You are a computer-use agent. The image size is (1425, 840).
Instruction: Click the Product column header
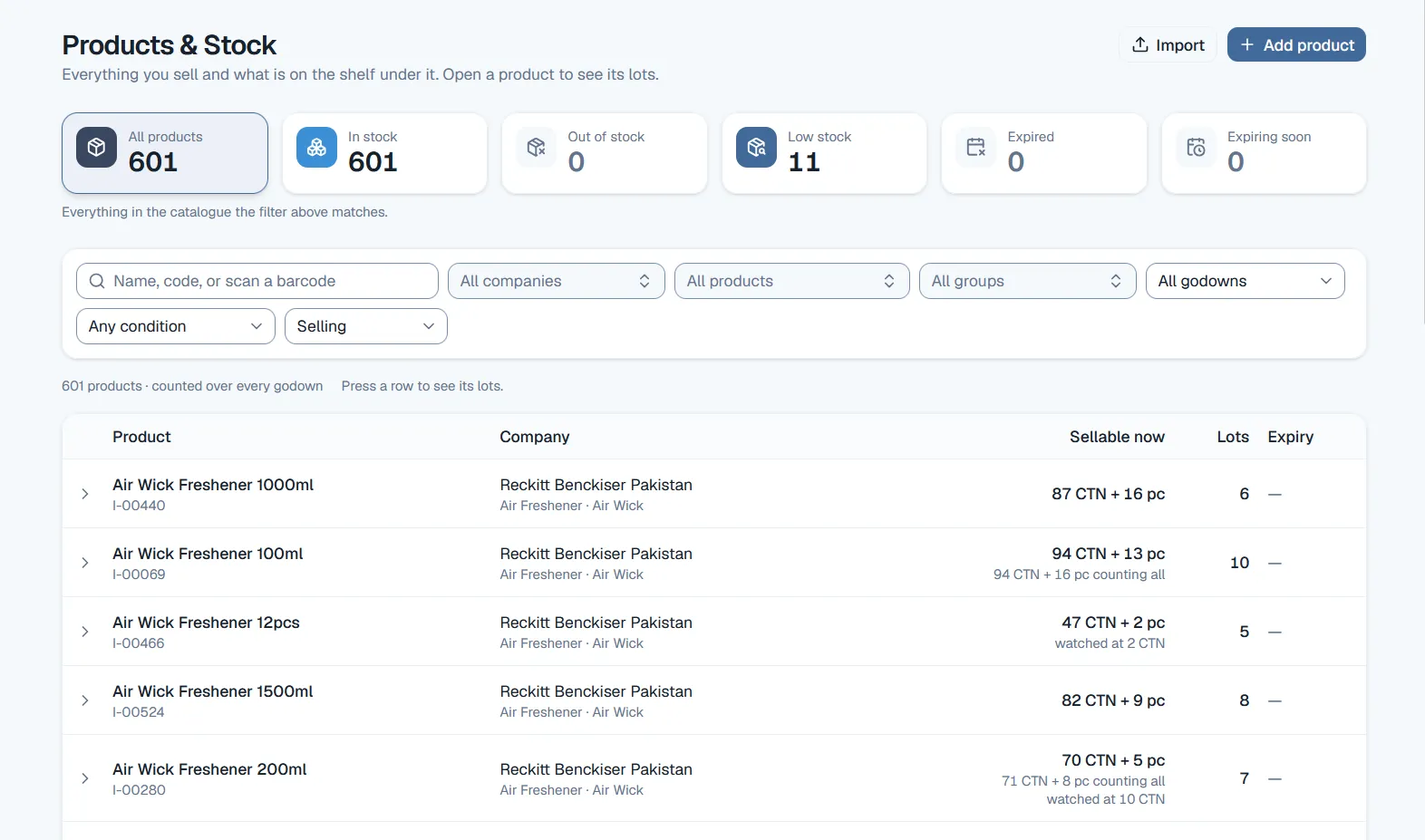[141, 437]
